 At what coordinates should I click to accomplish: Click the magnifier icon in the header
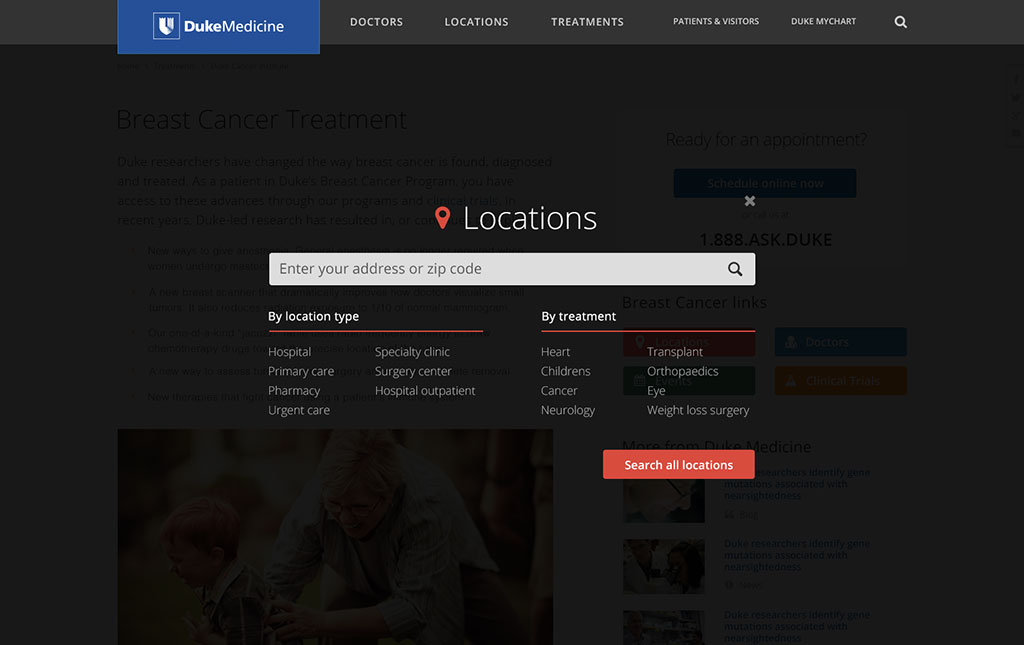coord(900,22)
